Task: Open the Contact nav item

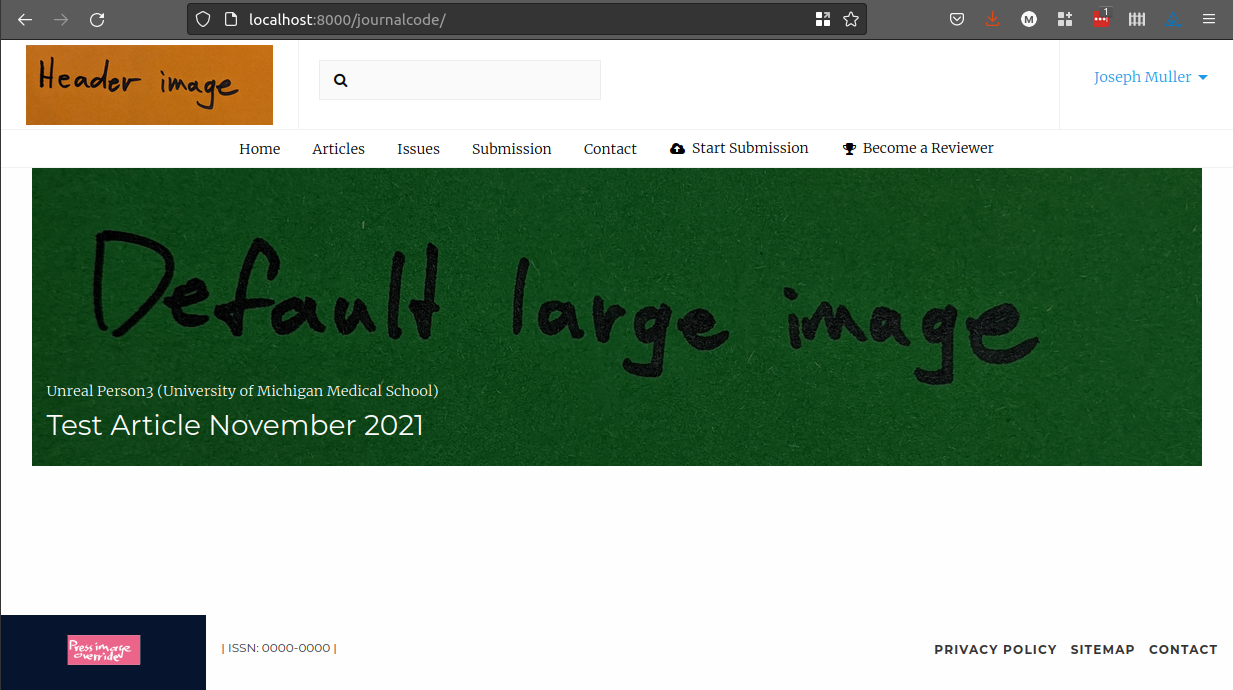Action: pos(610,149)
